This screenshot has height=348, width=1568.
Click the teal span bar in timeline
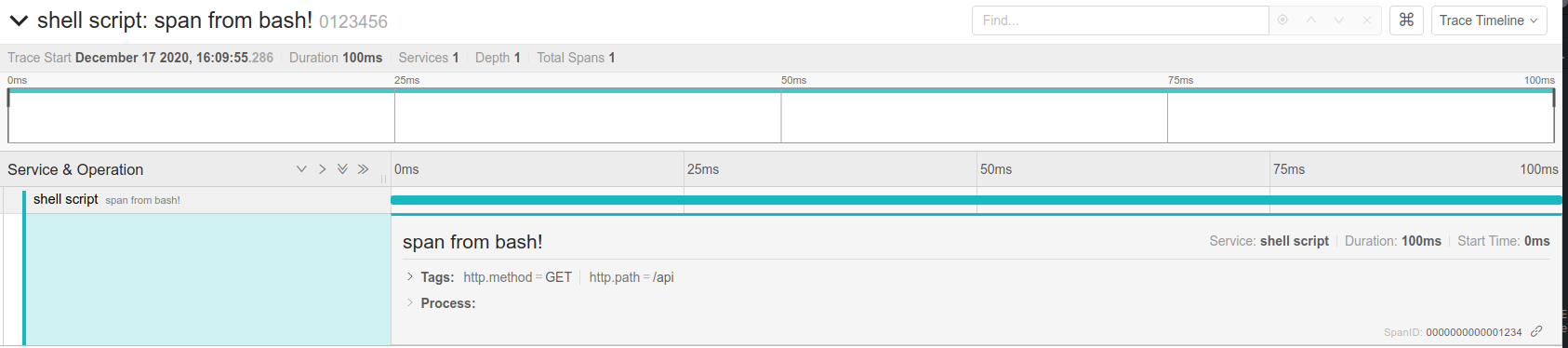pos(977,200)
